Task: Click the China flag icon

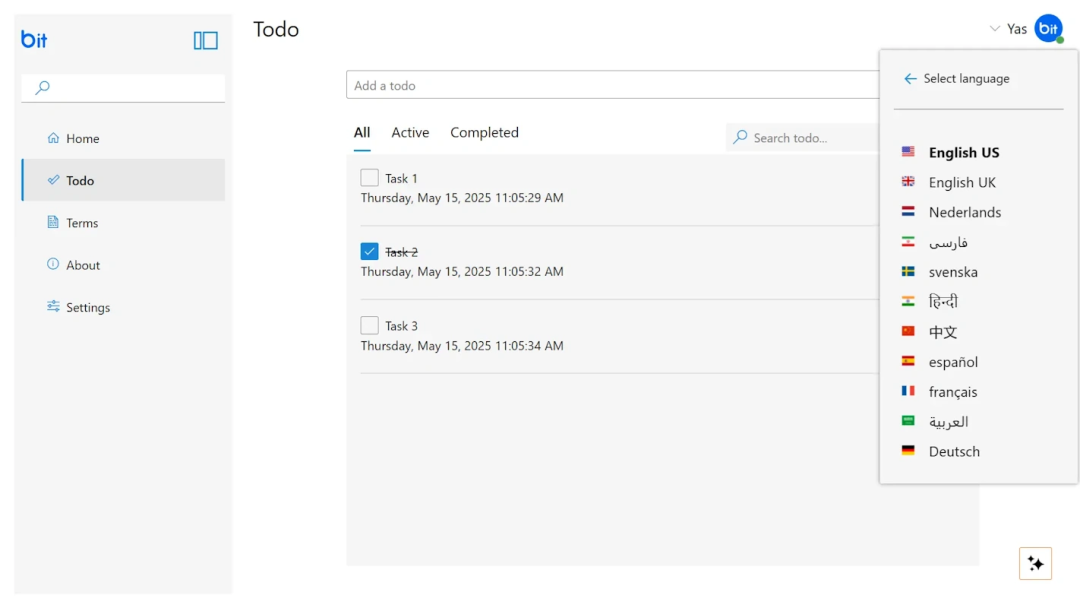Action: click(x=908, y=331)
